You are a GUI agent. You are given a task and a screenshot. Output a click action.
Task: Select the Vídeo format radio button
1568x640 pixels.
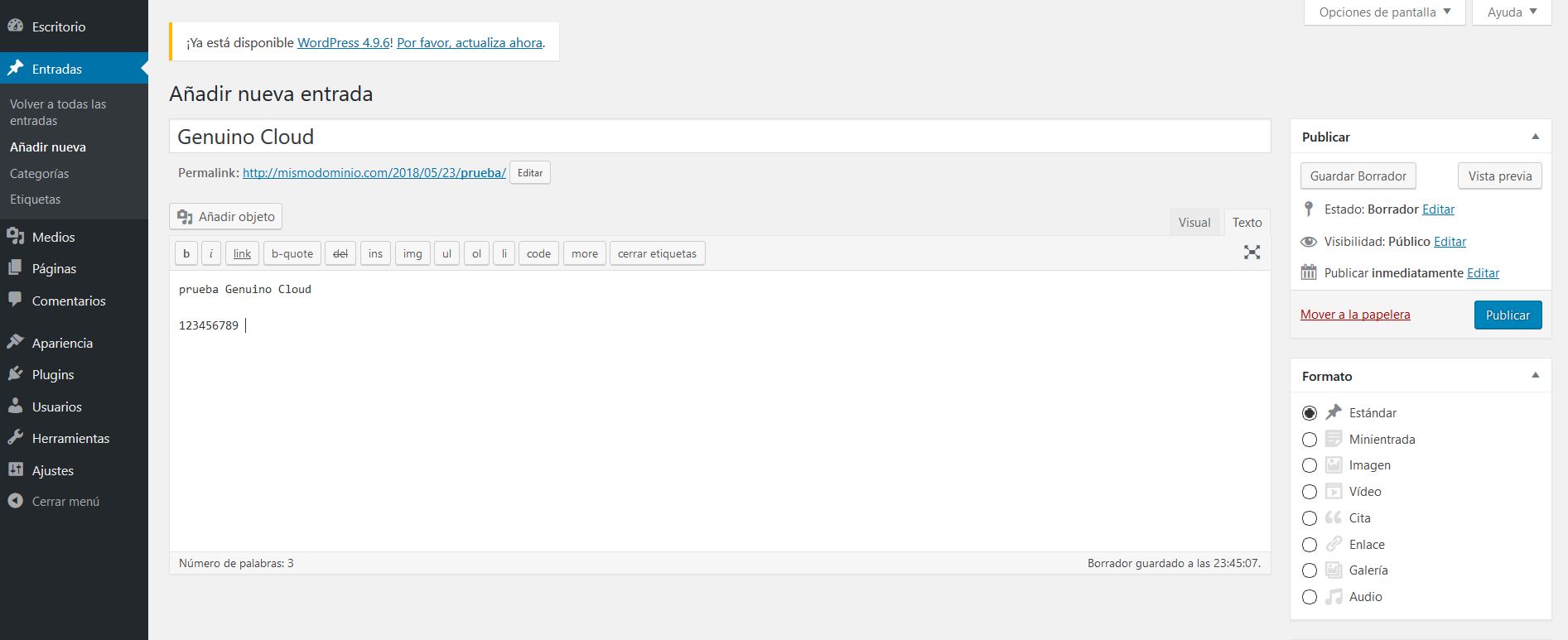(1310, 492)
